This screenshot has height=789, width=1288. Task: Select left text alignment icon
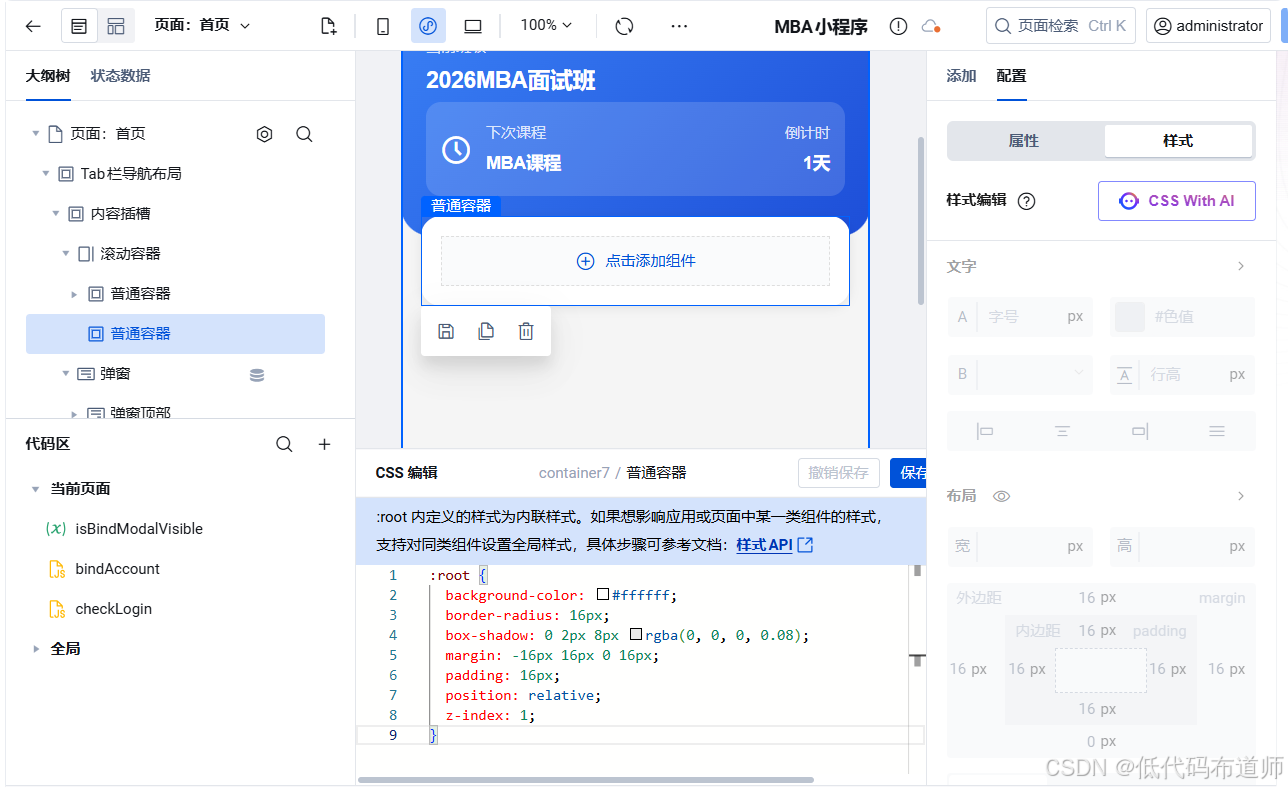(985, 431)
